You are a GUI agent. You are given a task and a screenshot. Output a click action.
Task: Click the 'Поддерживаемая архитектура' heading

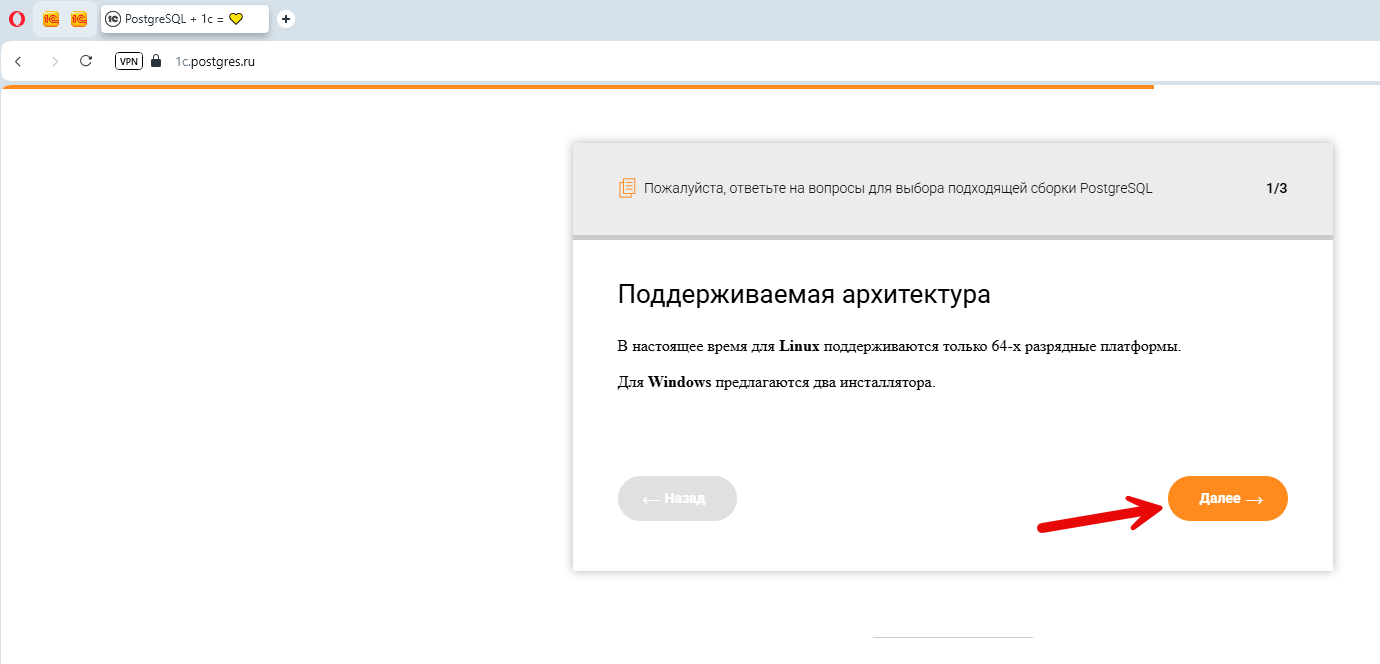[x=804, y=294]
